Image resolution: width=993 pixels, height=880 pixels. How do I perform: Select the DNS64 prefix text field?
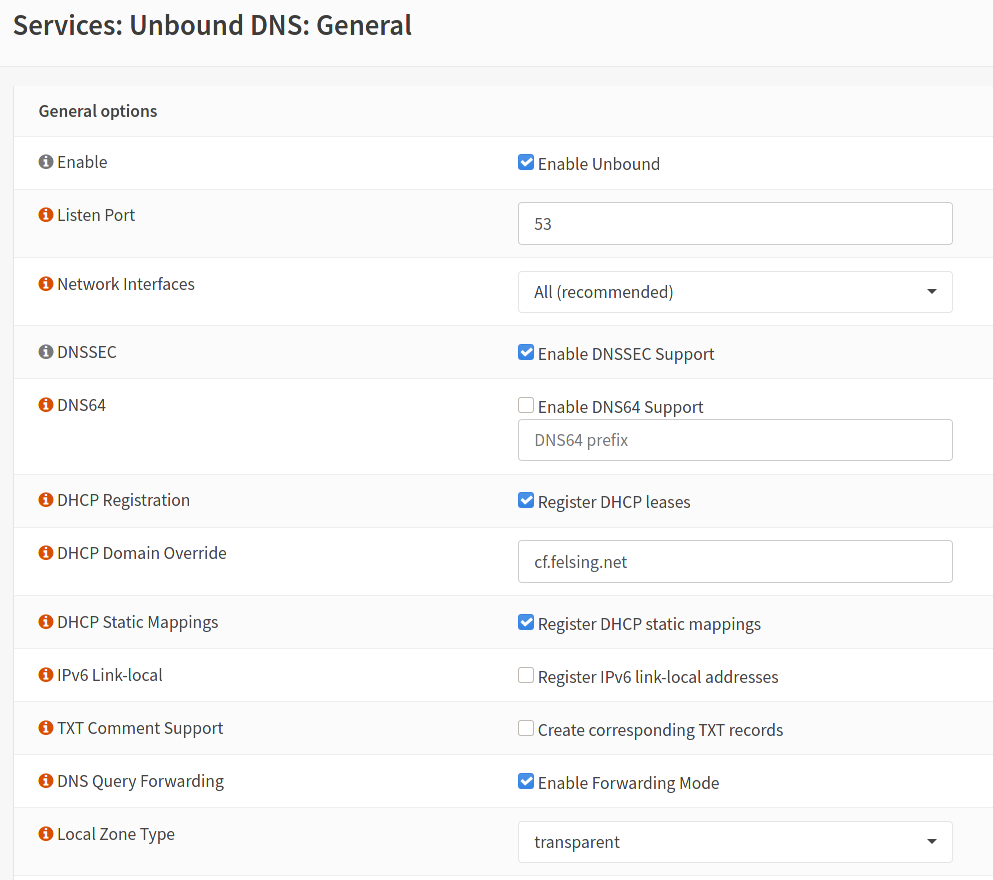click(735, 440)
